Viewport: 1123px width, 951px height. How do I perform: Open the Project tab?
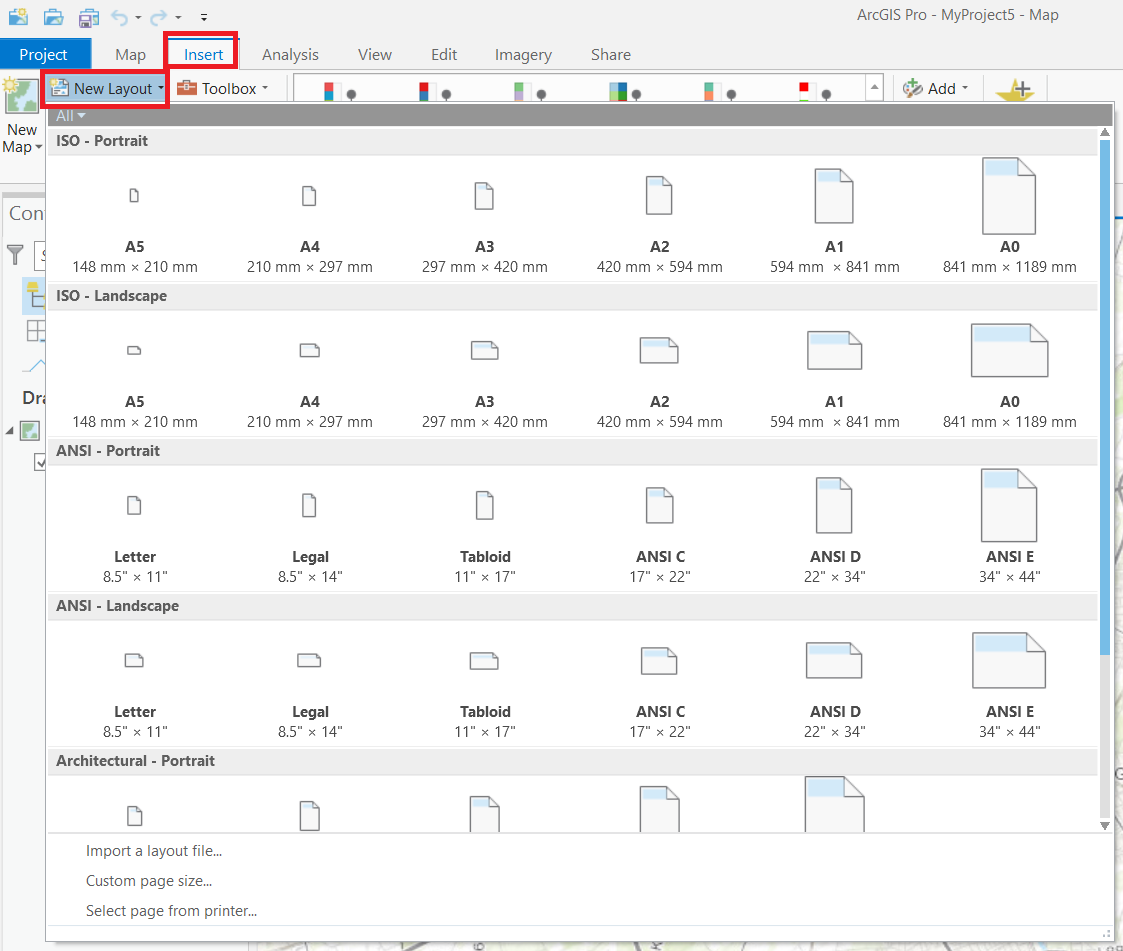pyautogui.click(x=44, y=54)
